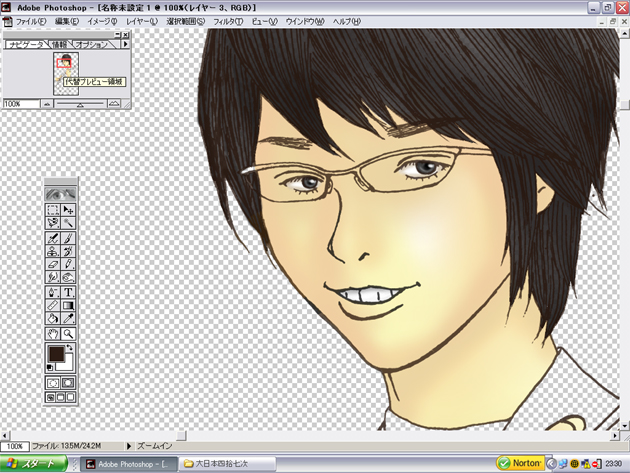Select the Eraser tool
The height and width of the screenshot is (473, 630).
53,264
